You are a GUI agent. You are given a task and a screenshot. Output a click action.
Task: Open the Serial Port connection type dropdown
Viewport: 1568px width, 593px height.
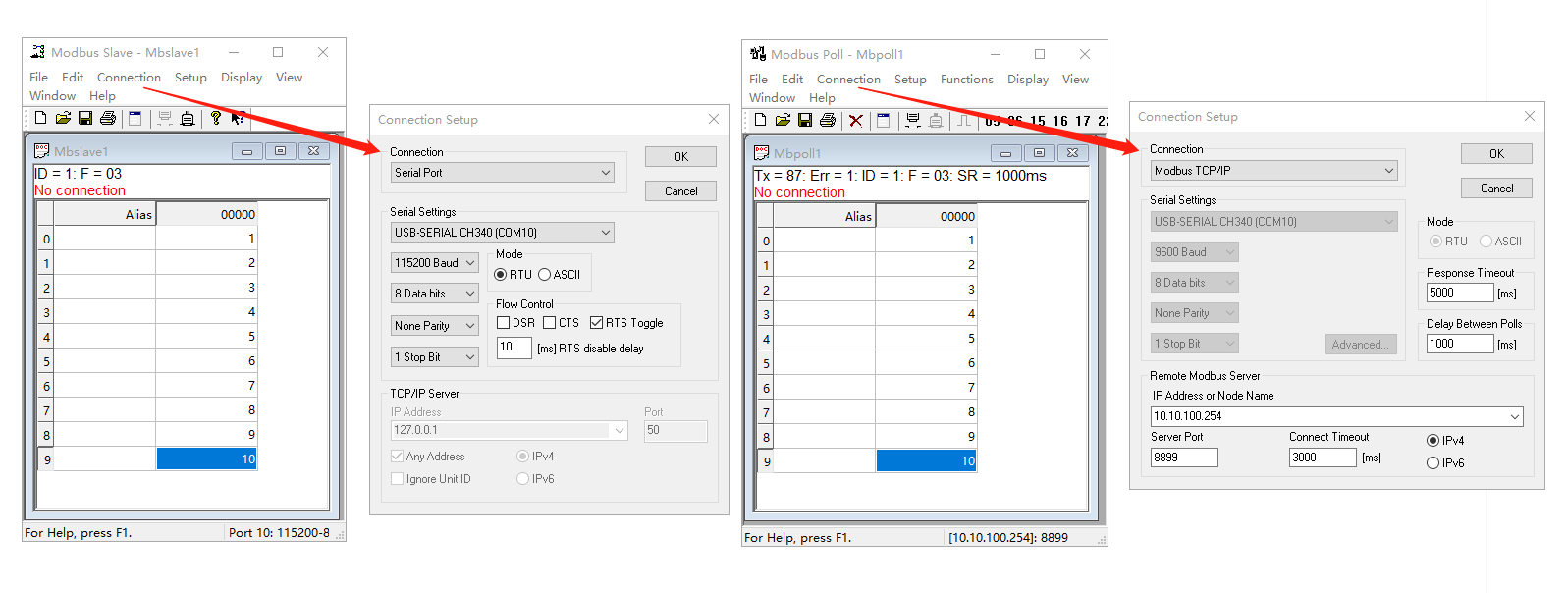[x=503, y=173]
